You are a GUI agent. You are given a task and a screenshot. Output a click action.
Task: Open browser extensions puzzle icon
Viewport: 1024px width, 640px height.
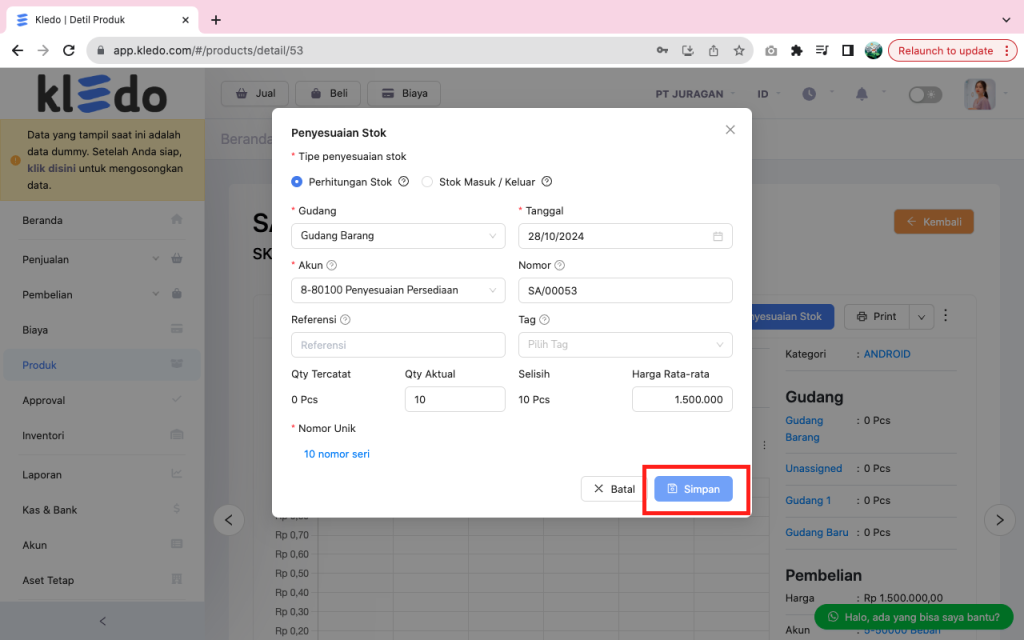click(x=796, y=50)
